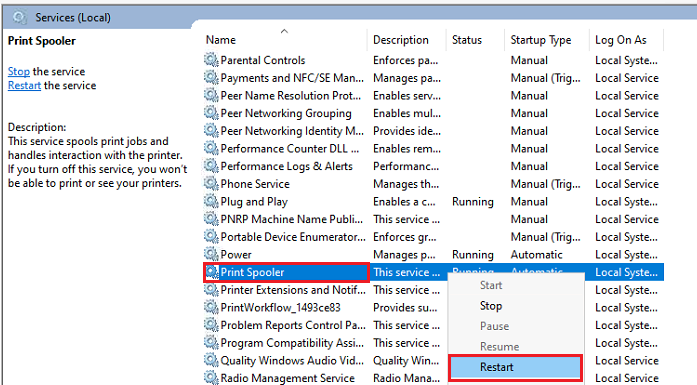Toggle the sort arrow above Name column
Screen dimensions: 697x385
pyautogui.click(x=284, y=31)
